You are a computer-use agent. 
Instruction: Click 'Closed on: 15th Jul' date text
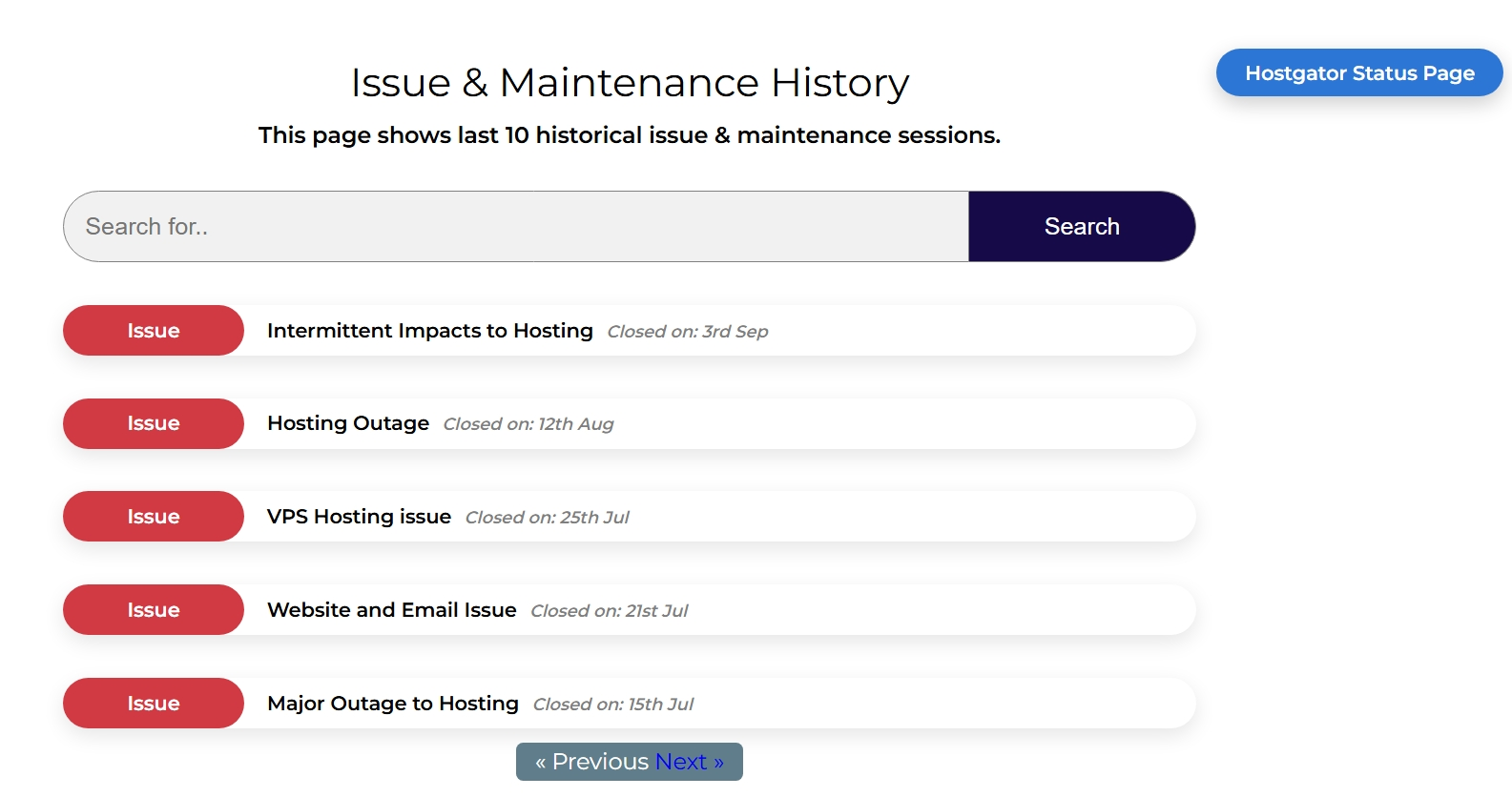pyautogui.click(x=613, y=705)
